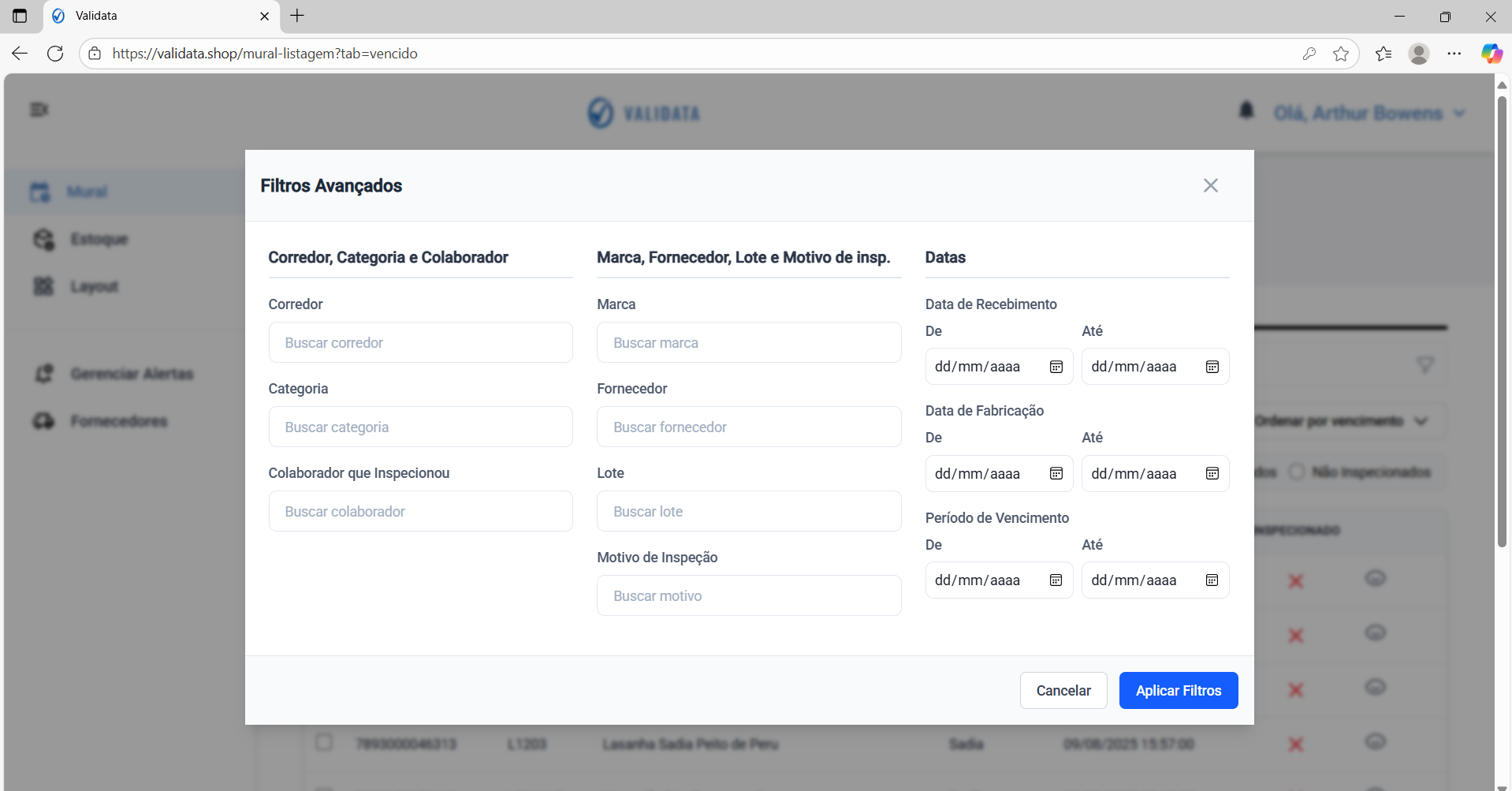Viewport: 1512px width, 791px height.
Task: Click the browser refresh icon
Action: 55,54
